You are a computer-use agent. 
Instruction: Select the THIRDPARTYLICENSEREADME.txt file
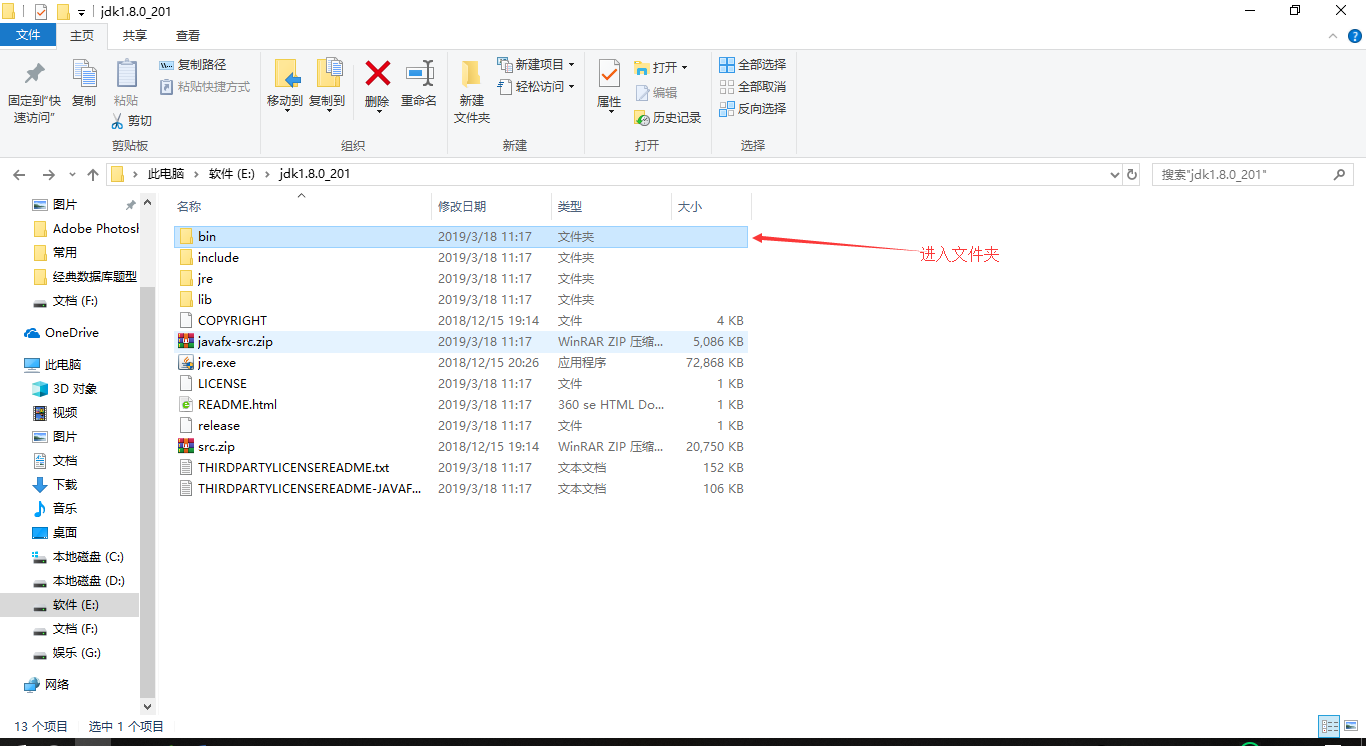tap(460, 468)
